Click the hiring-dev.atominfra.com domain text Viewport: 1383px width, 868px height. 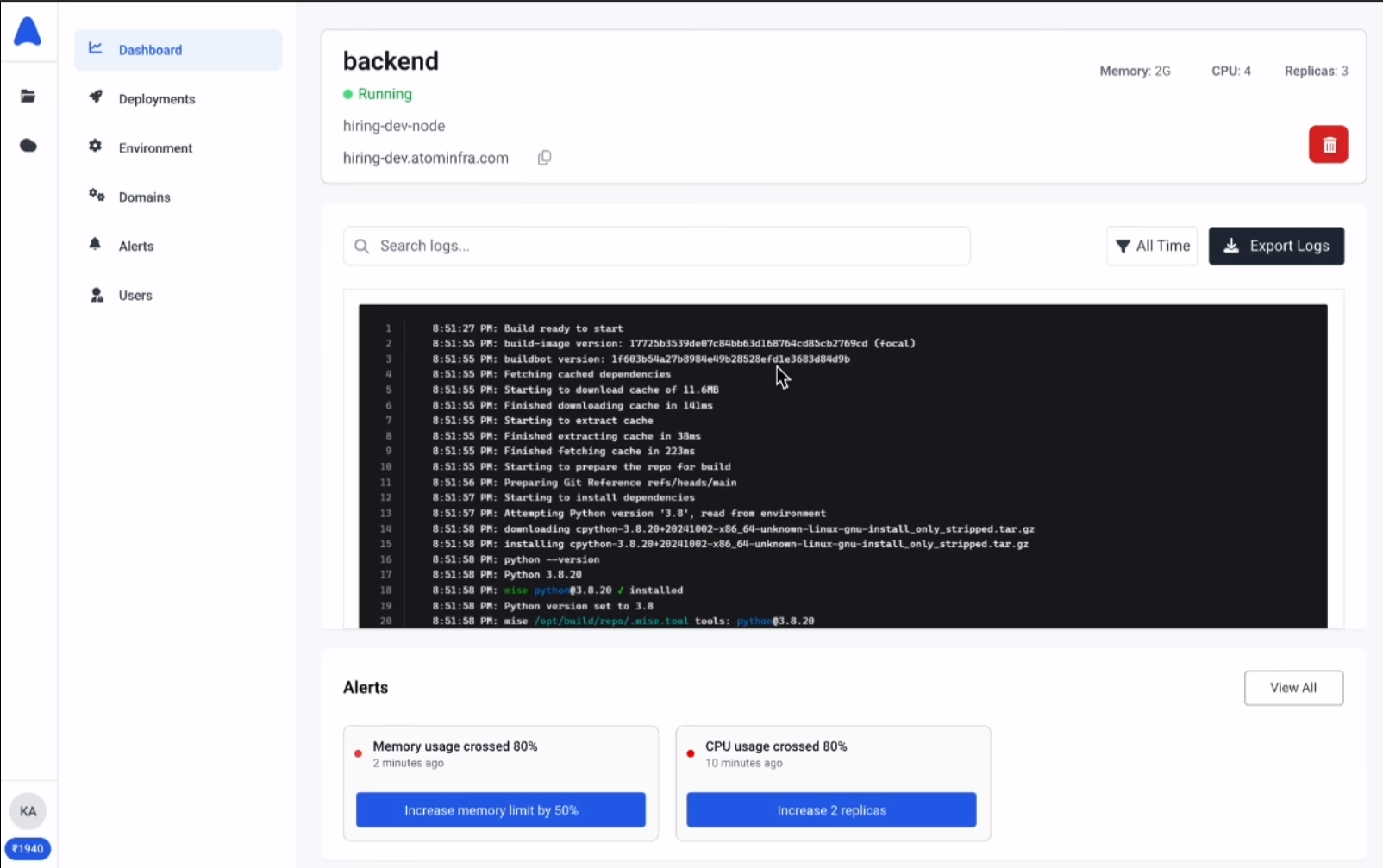[x=426, y=158]
